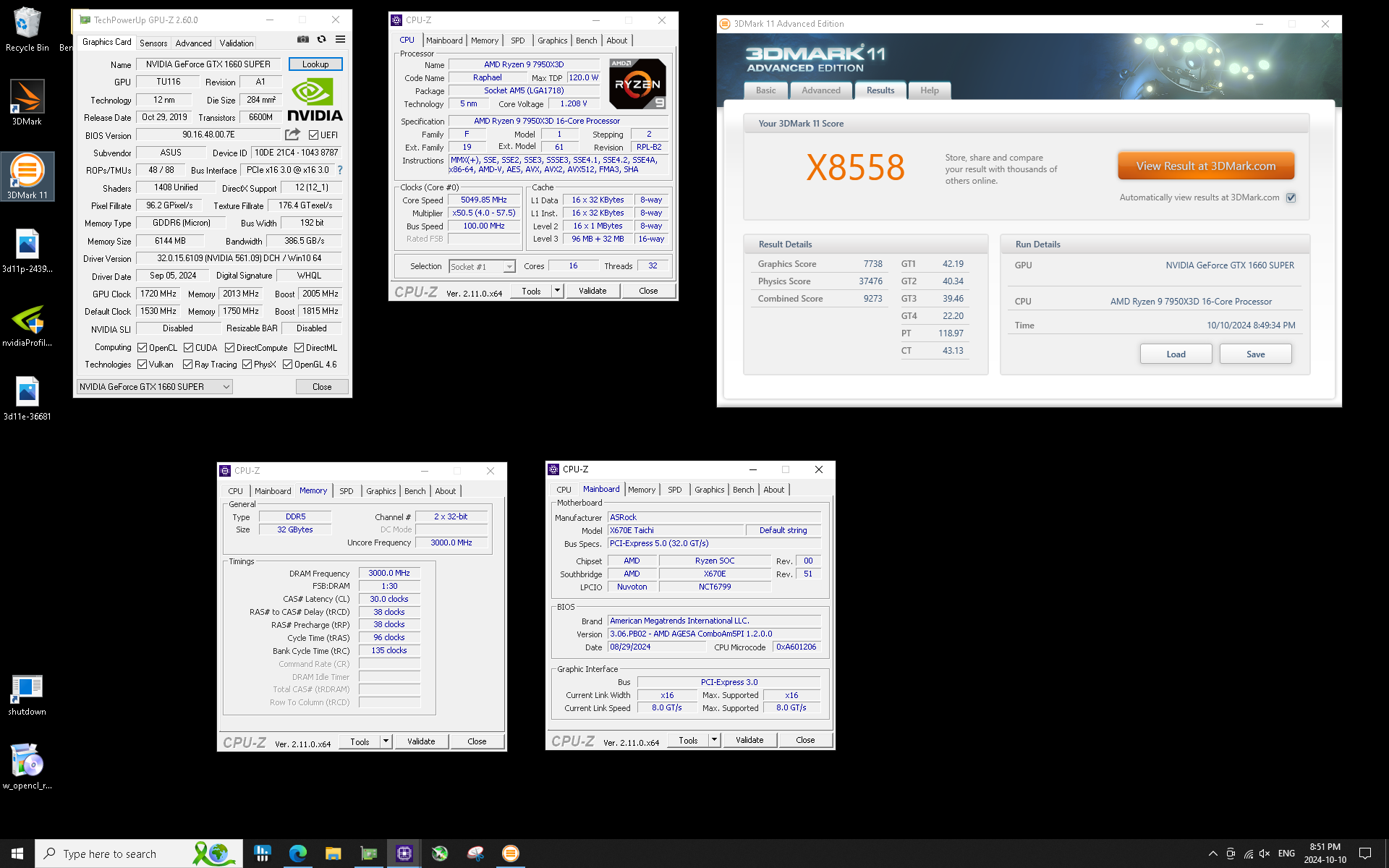The width and height of the screenshot is (1389, 868).
Task: Click the network icon in the system tray
Action: [1248, 854]
